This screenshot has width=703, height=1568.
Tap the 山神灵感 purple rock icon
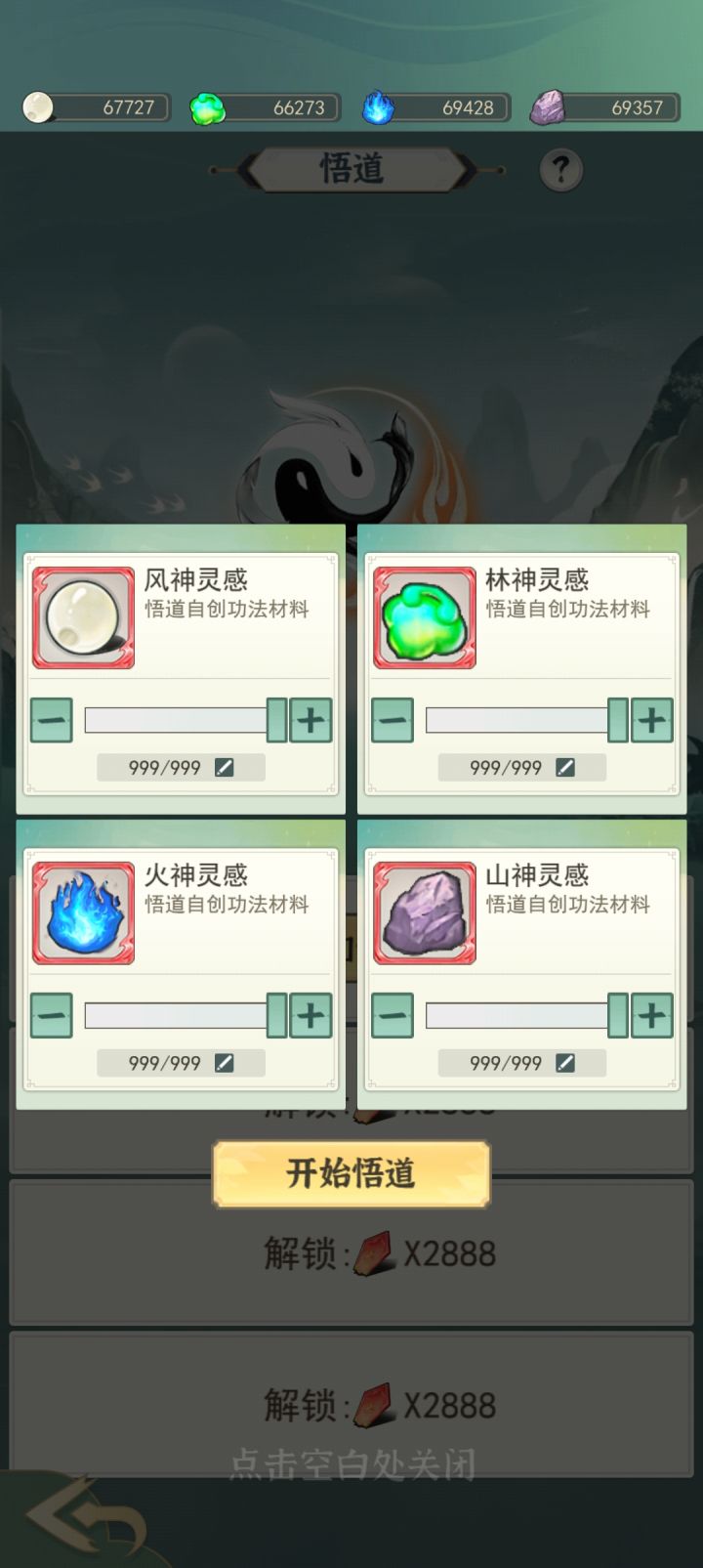425,912
